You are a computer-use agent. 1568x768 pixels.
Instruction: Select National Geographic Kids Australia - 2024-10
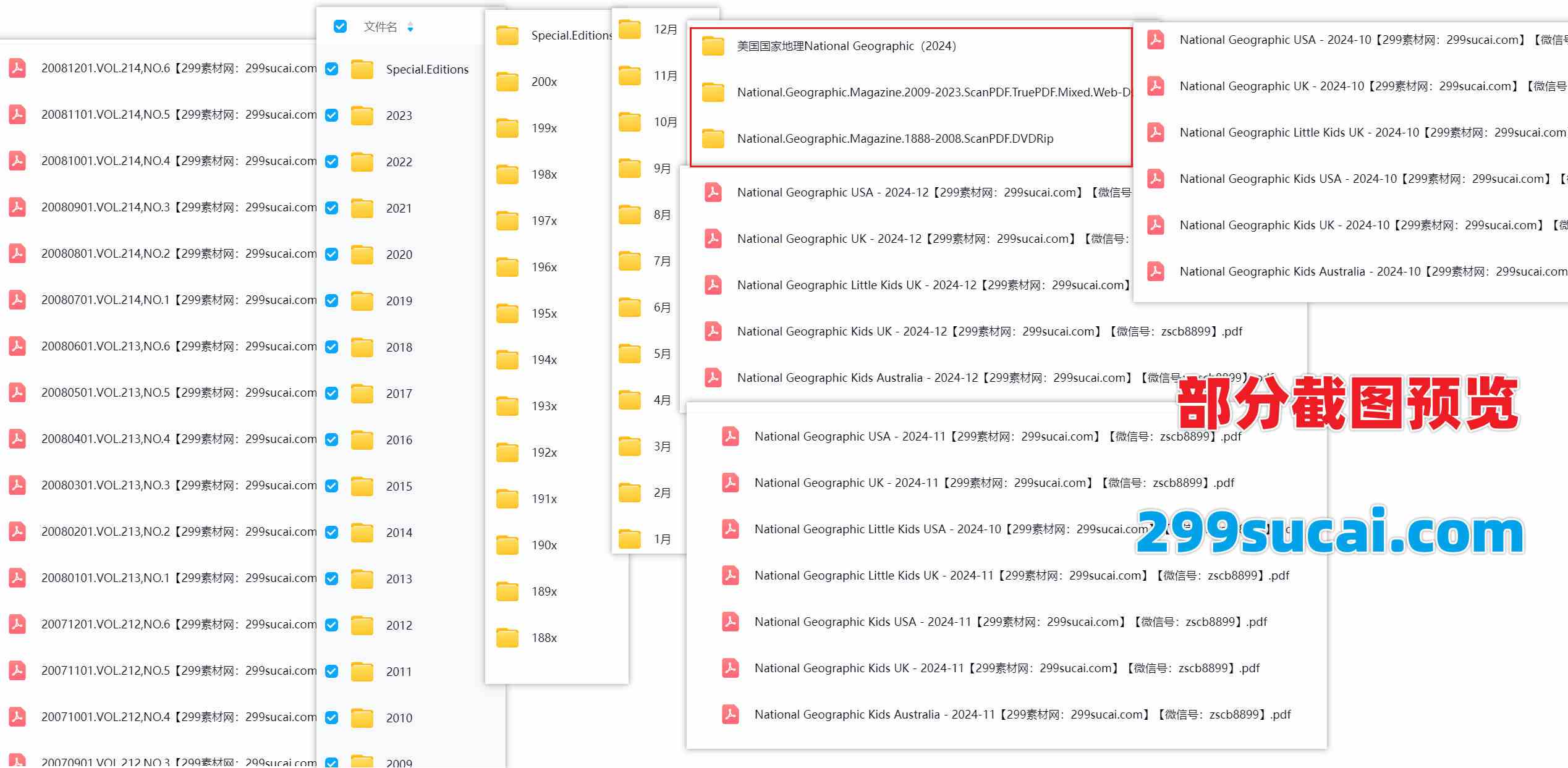click(1373, 271)
